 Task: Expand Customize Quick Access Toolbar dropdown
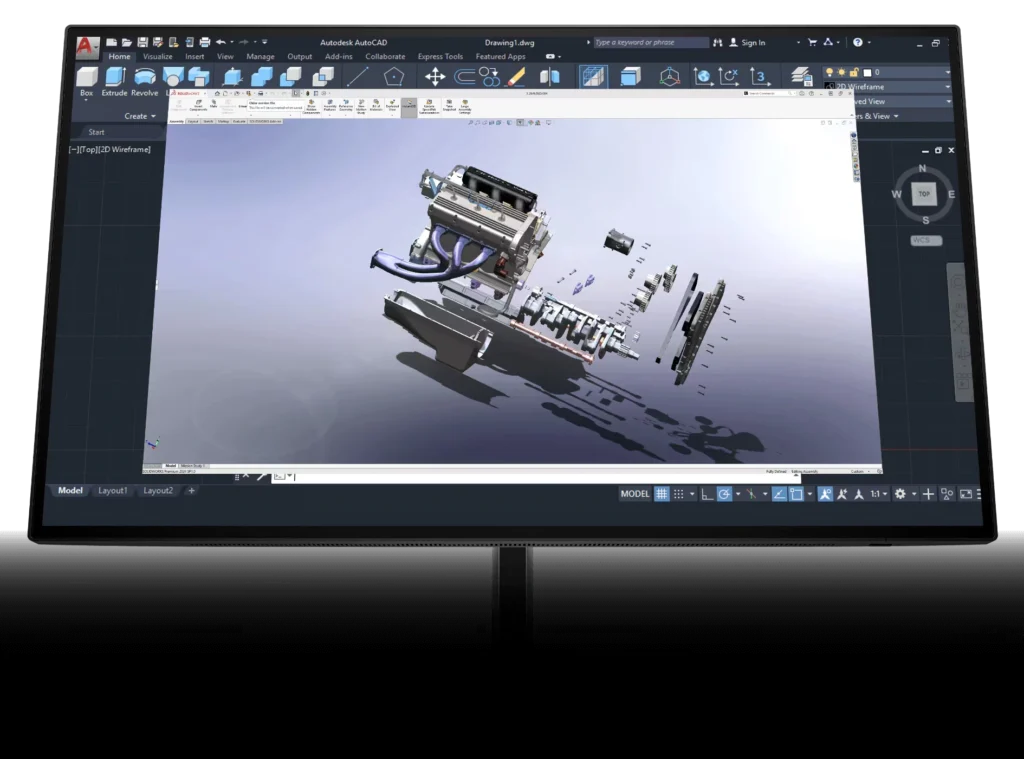264,42
